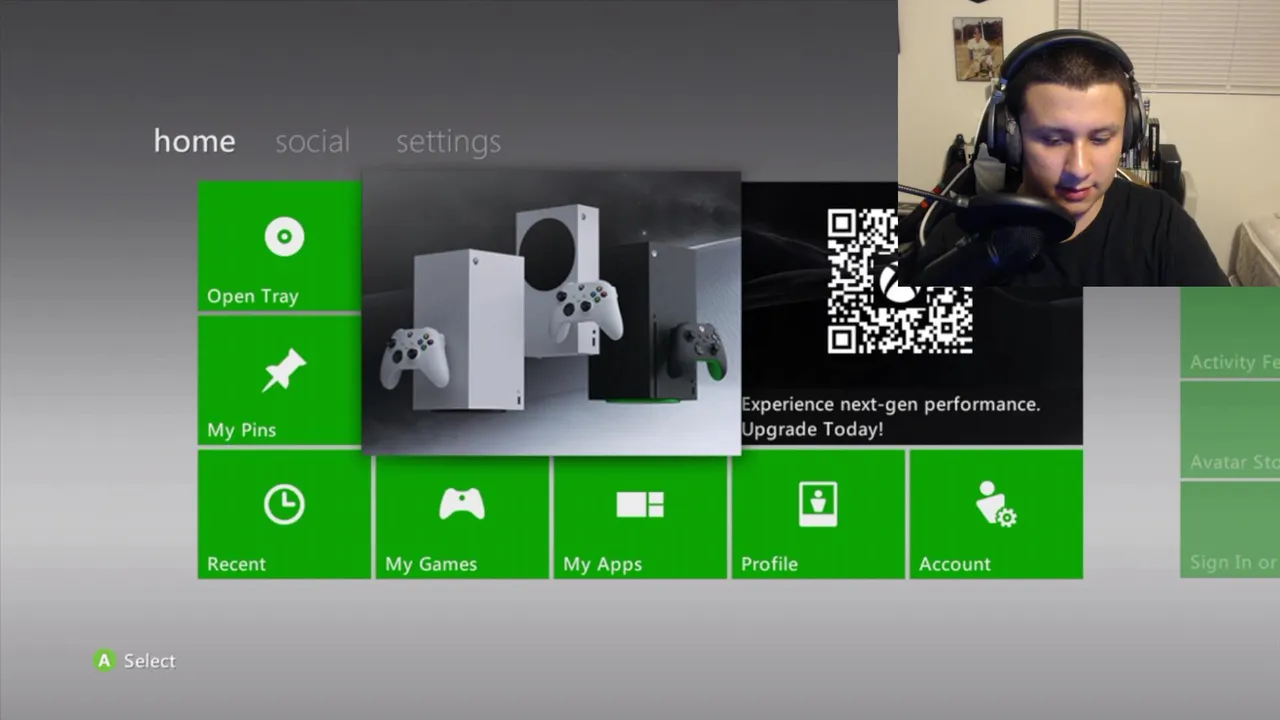Click the green A button icon
This screenshot has height=720, width=1280.
[104, 660]
